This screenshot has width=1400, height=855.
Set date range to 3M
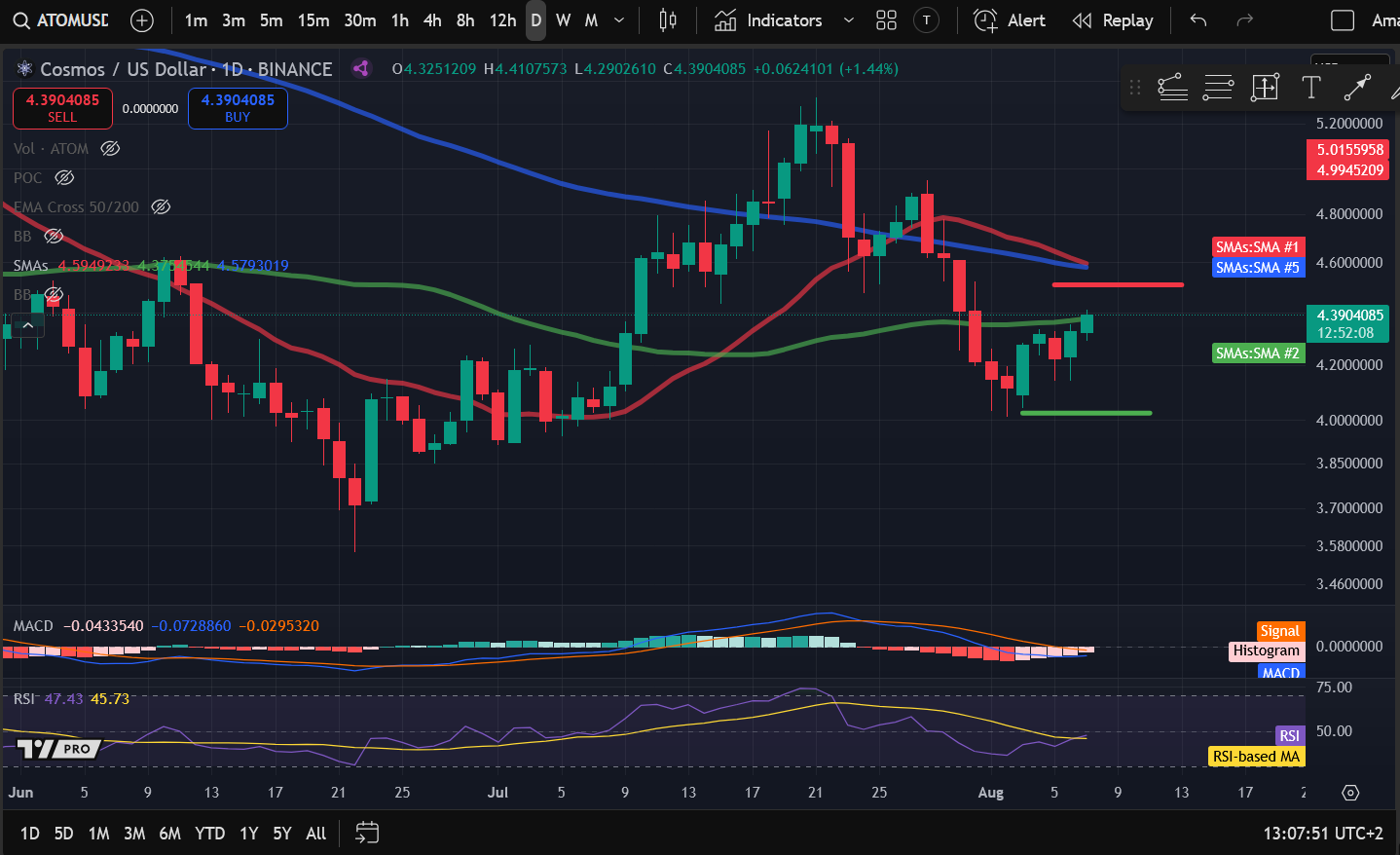click(x=134, y=833)
